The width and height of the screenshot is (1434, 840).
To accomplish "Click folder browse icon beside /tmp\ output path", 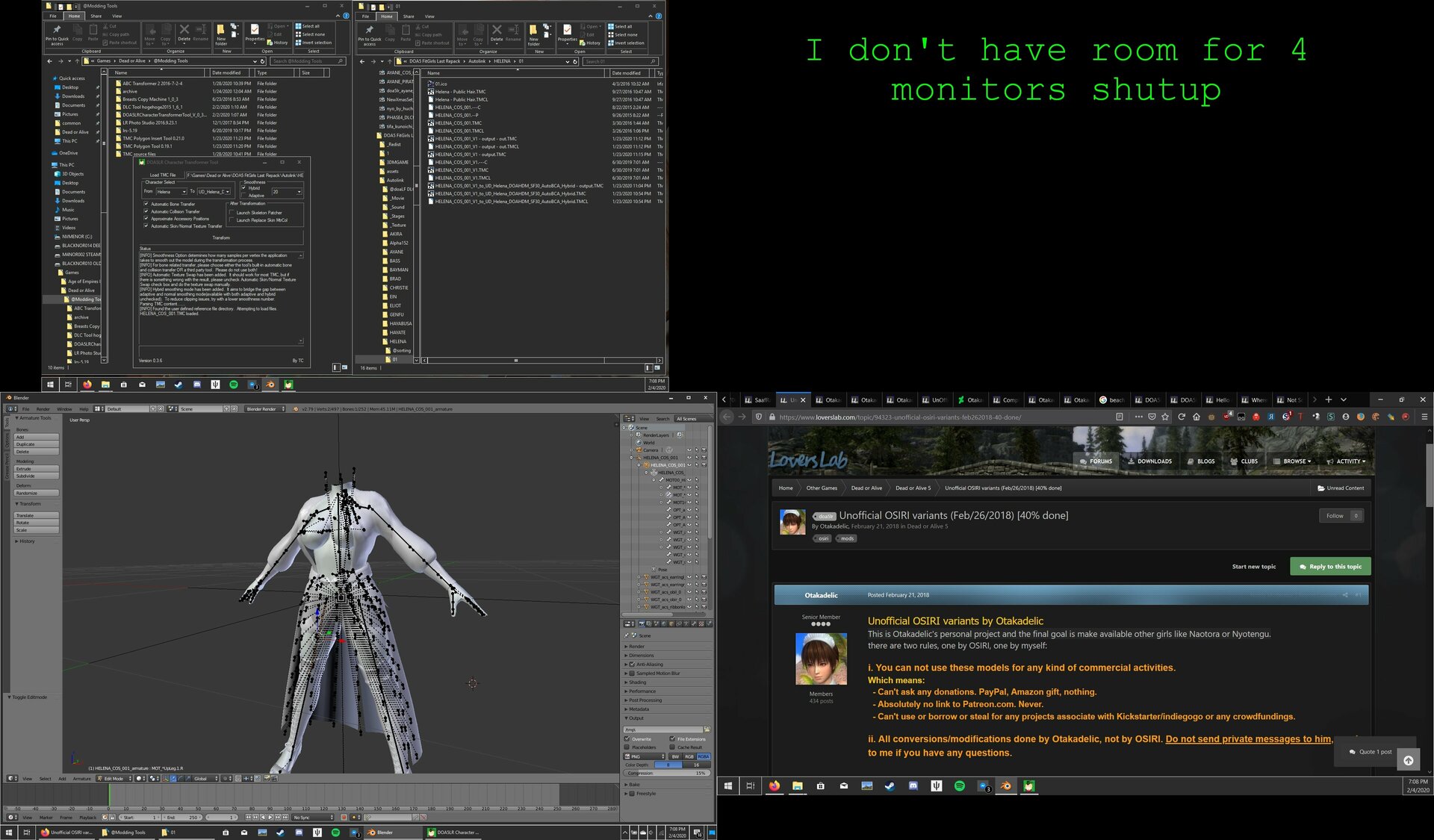I will [707, 729].
